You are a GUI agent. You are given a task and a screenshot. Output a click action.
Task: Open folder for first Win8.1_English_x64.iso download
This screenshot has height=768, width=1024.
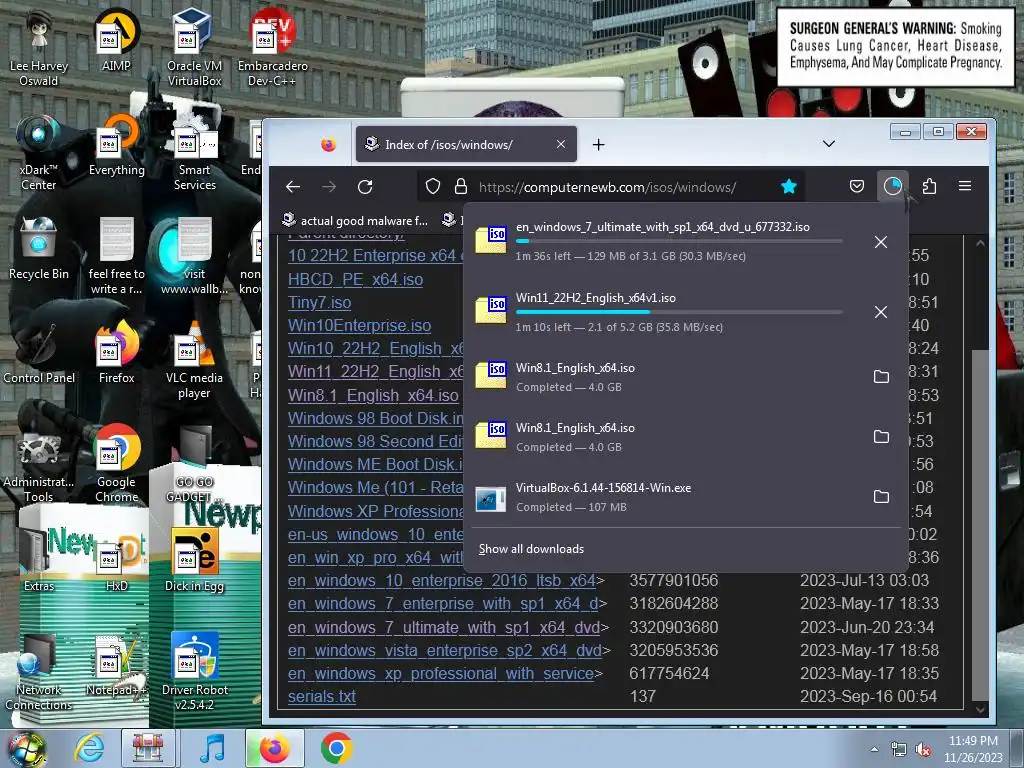tap(881, 377)
